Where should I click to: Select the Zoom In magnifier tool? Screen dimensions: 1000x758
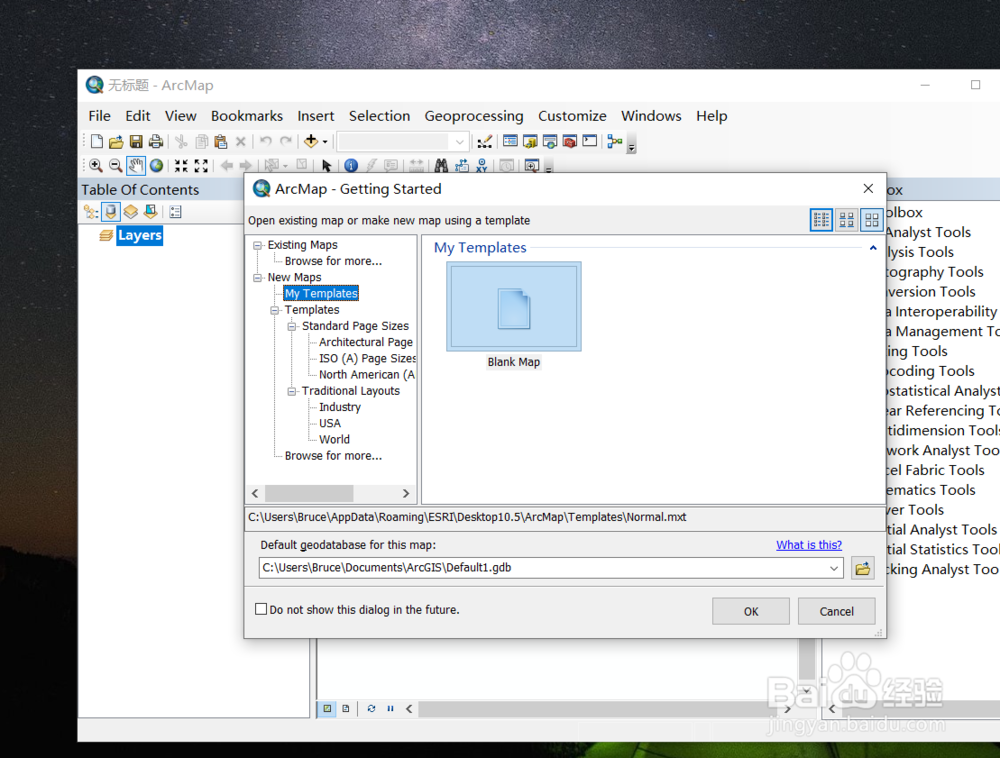(x=96, y=166)
